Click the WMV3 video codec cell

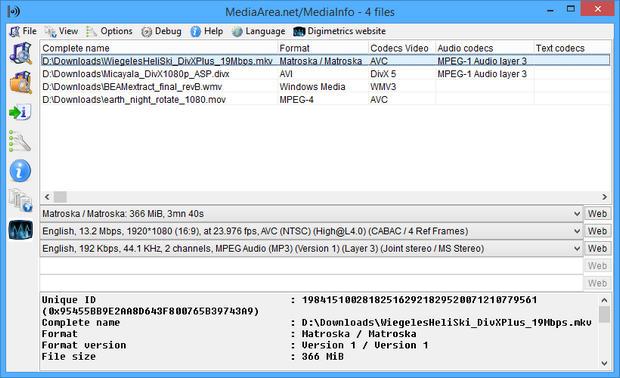pos(383,87)
